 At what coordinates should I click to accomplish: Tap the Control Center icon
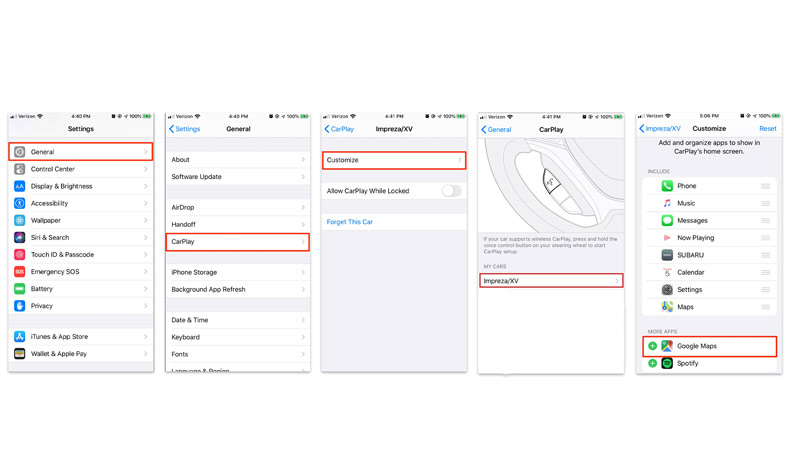pyautogui.click(x=19, y=169)
